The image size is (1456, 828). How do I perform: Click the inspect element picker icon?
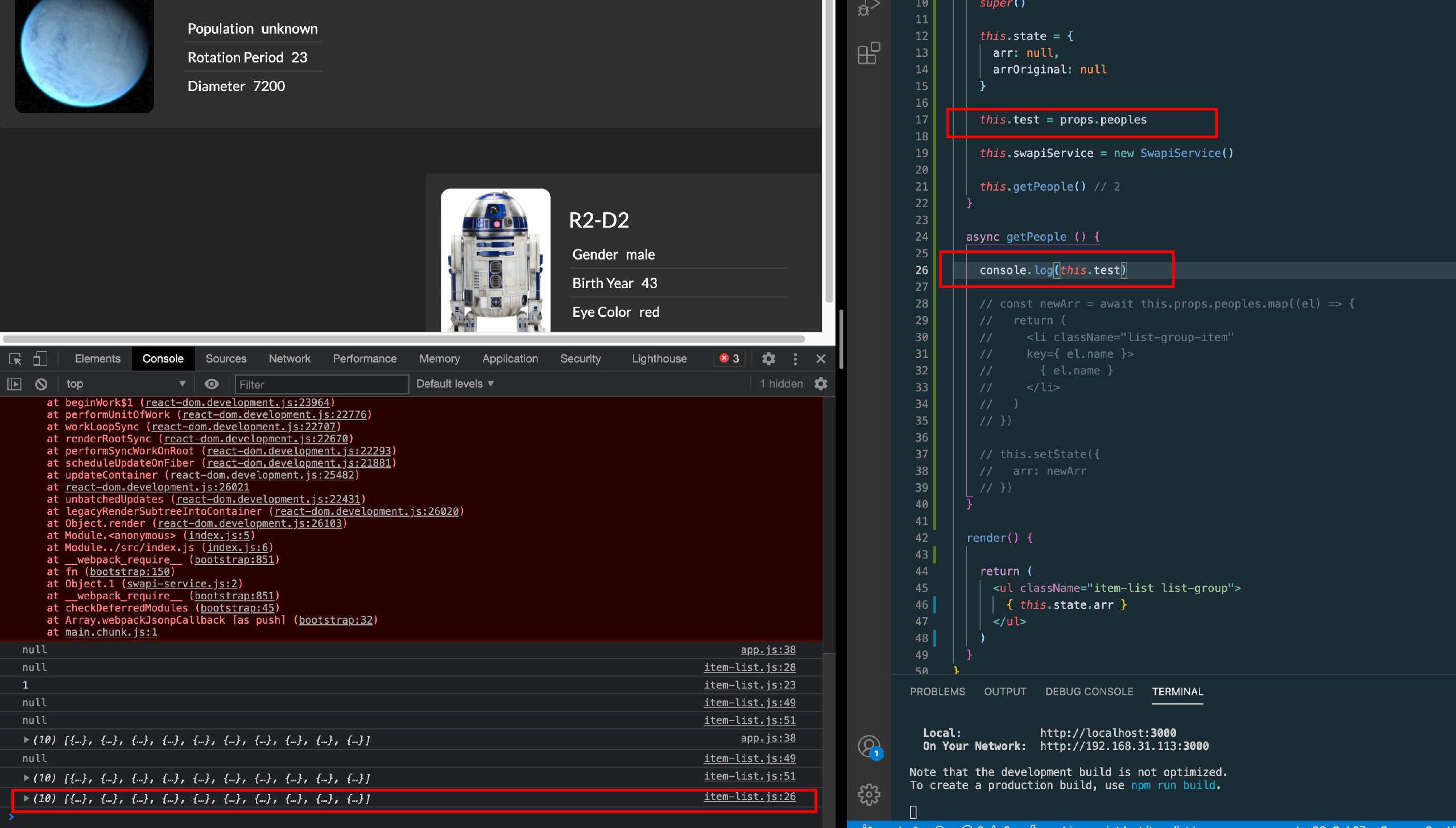(x=15, y=359)
